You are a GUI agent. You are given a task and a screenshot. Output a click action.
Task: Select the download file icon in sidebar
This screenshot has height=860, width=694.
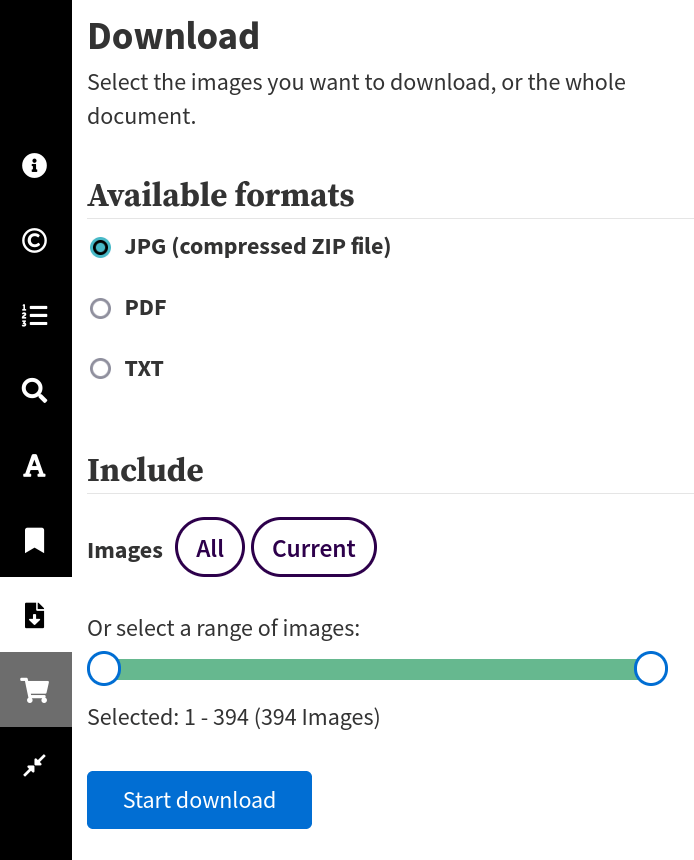coord(34,615)
